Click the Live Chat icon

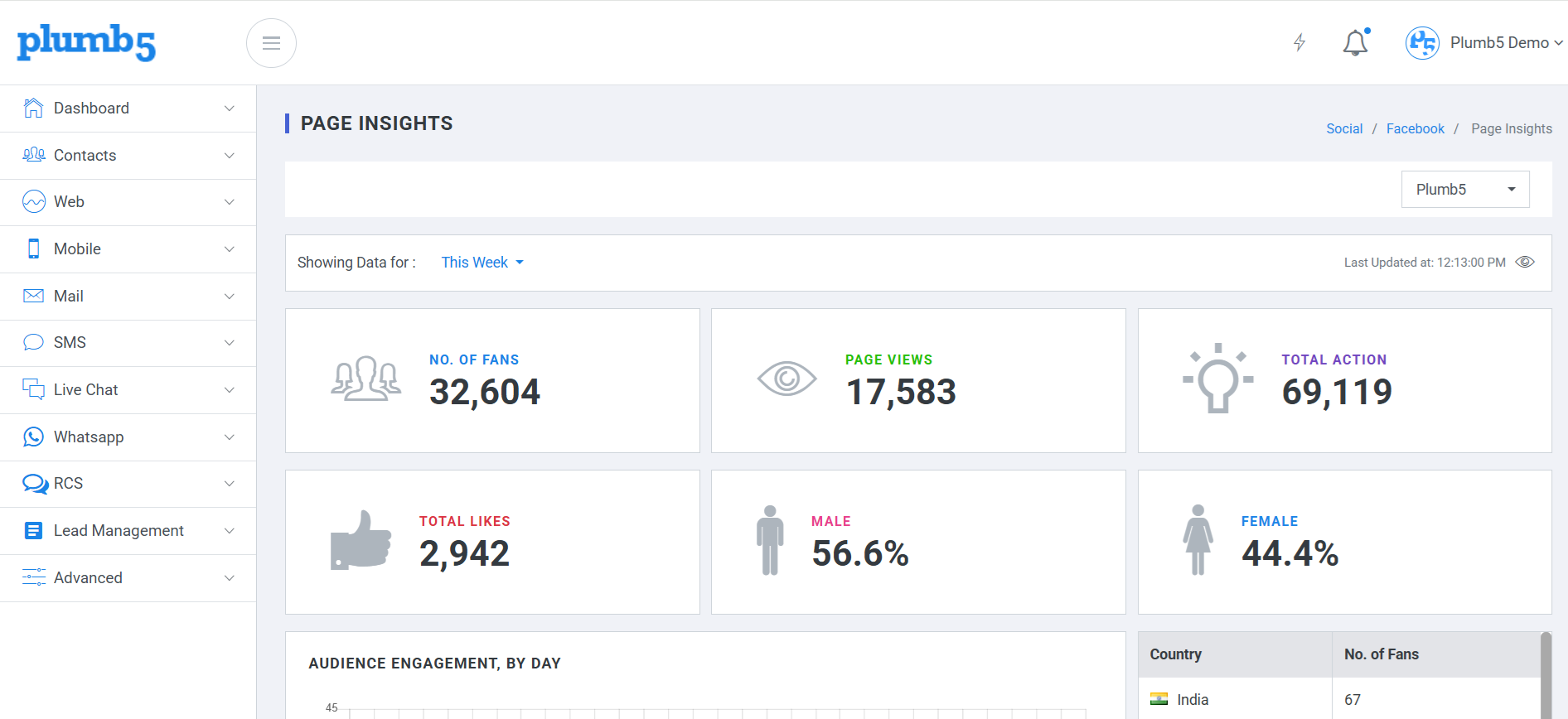coord(33,389)
